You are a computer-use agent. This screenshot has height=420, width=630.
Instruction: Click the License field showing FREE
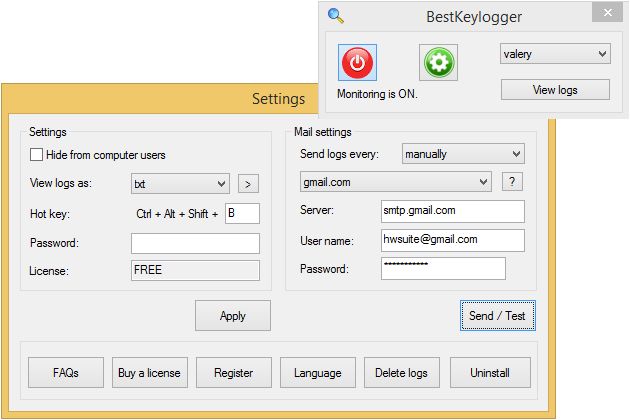[x=195, y=270]
